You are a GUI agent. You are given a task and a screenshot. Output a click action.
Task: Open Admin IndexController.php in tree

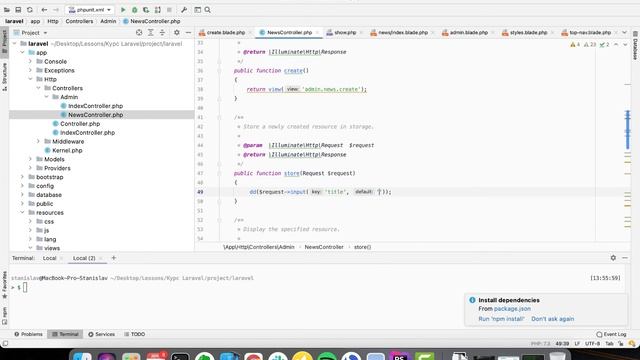pos(95,106)
